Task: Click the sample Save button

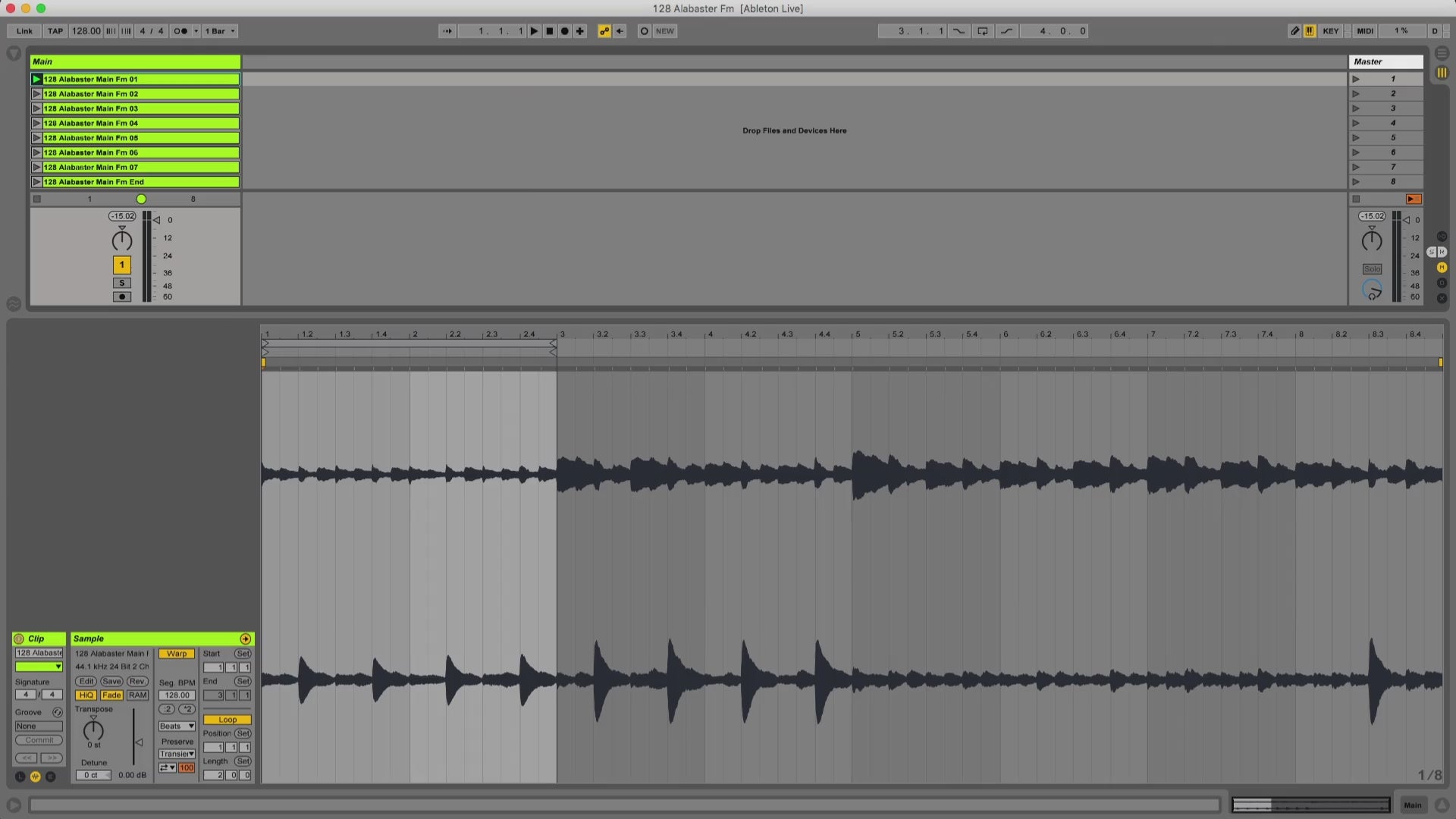Action: coord(111,681)
